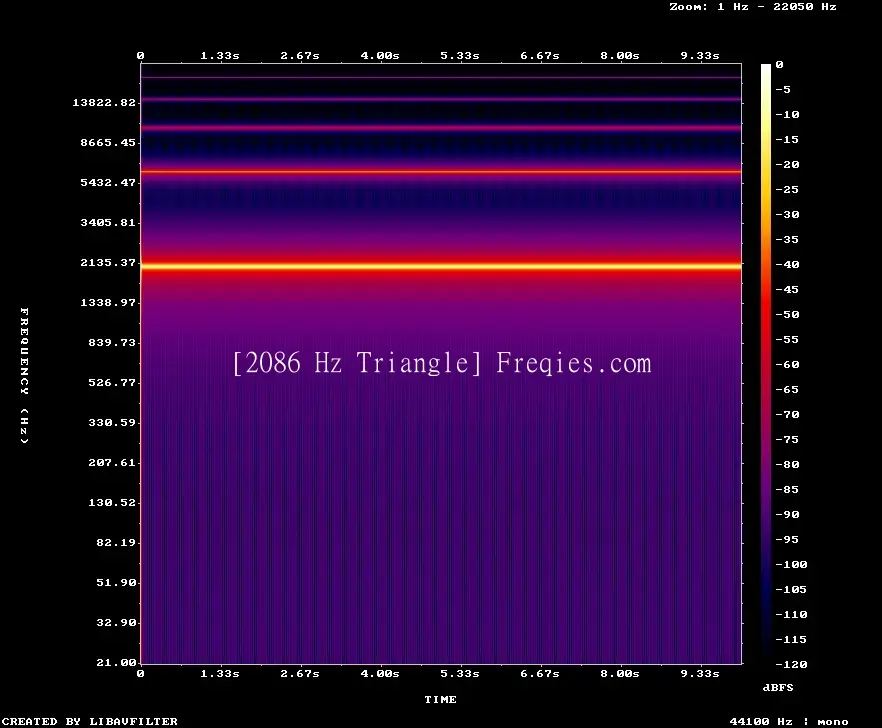882x728 pixels.
Task: Select the 51.90 frequency label
Action: pos(116,582)
